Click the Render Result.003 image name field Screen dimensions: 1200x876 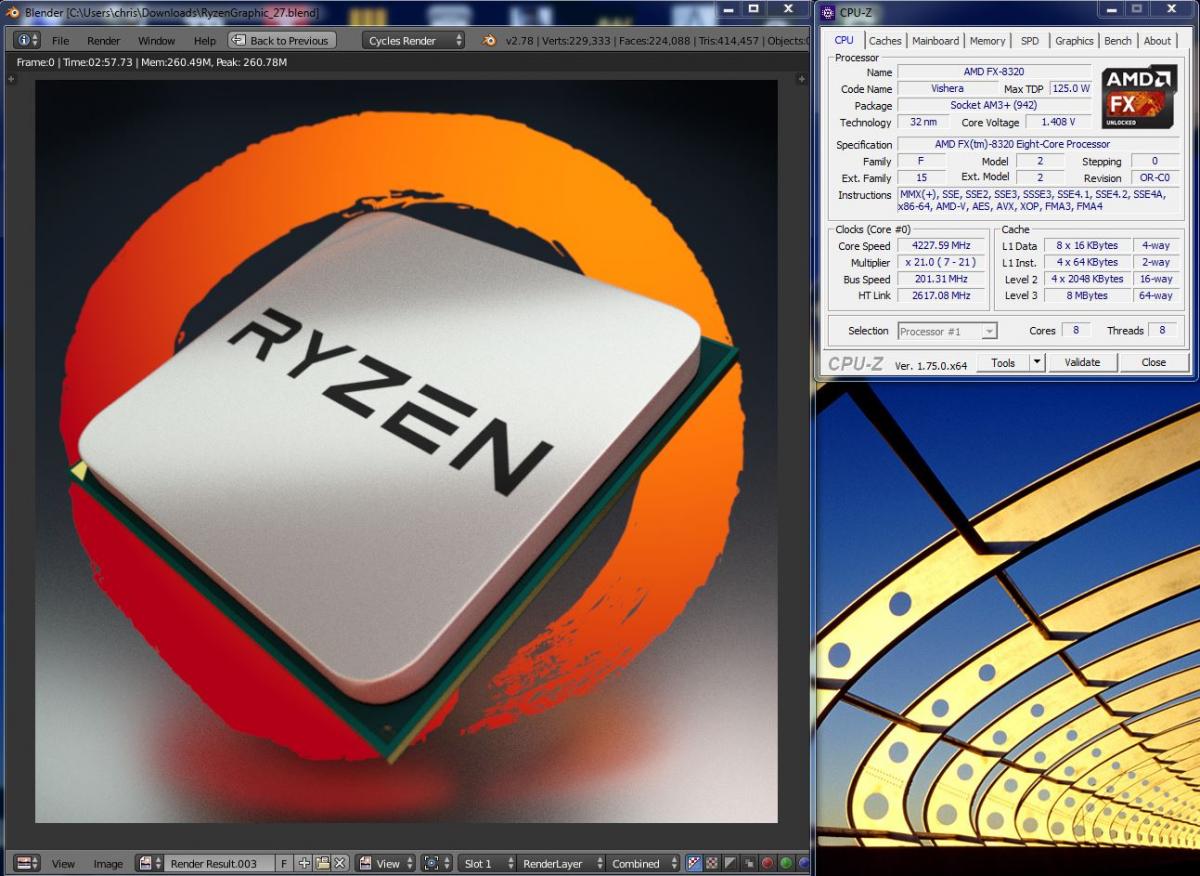pyautogui.click(x=219, y=863)
